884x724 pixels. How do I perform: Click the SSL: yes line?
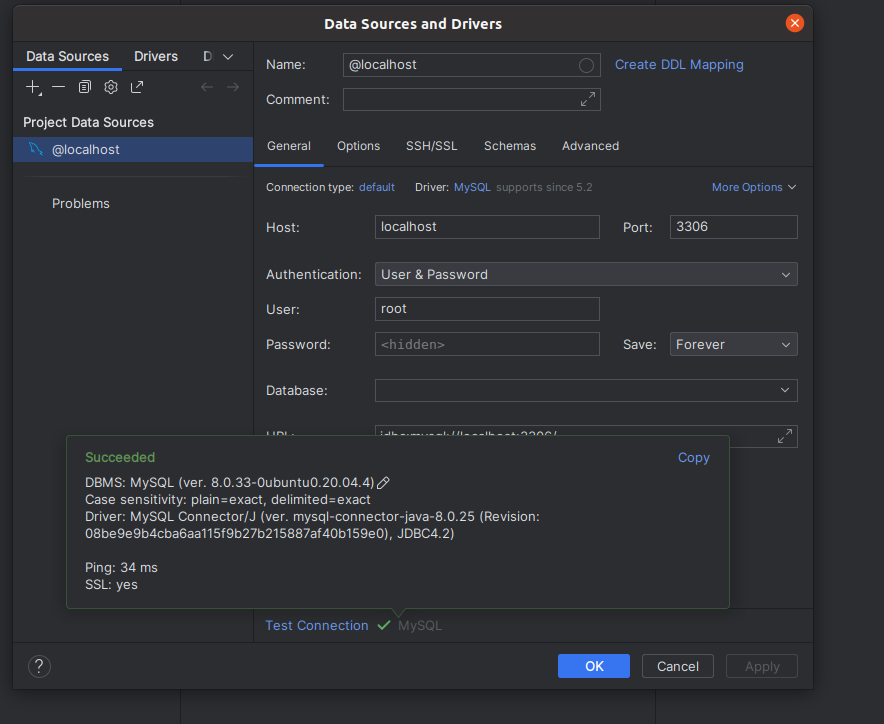point(111,584)
